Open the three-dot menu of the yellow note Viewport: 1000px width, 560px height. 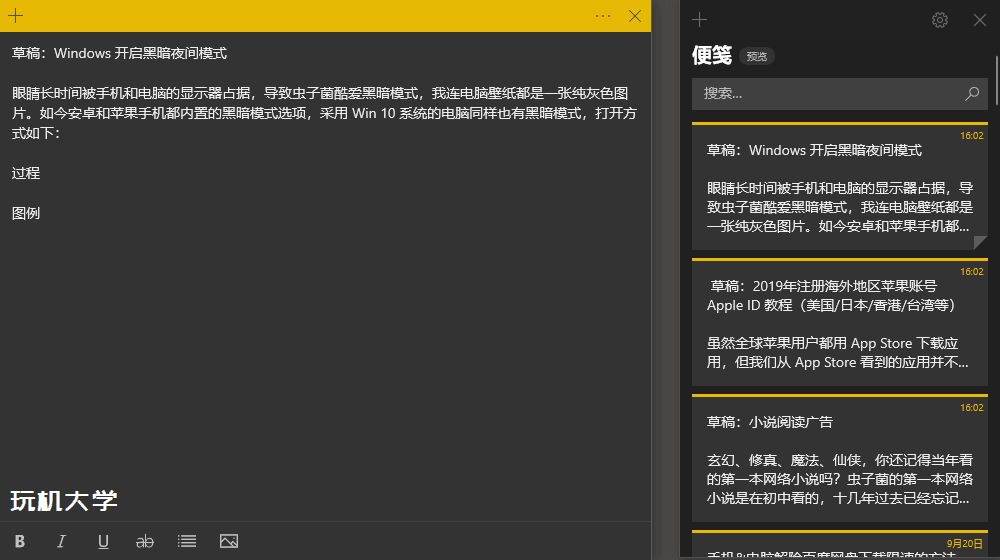click(602, 16)
